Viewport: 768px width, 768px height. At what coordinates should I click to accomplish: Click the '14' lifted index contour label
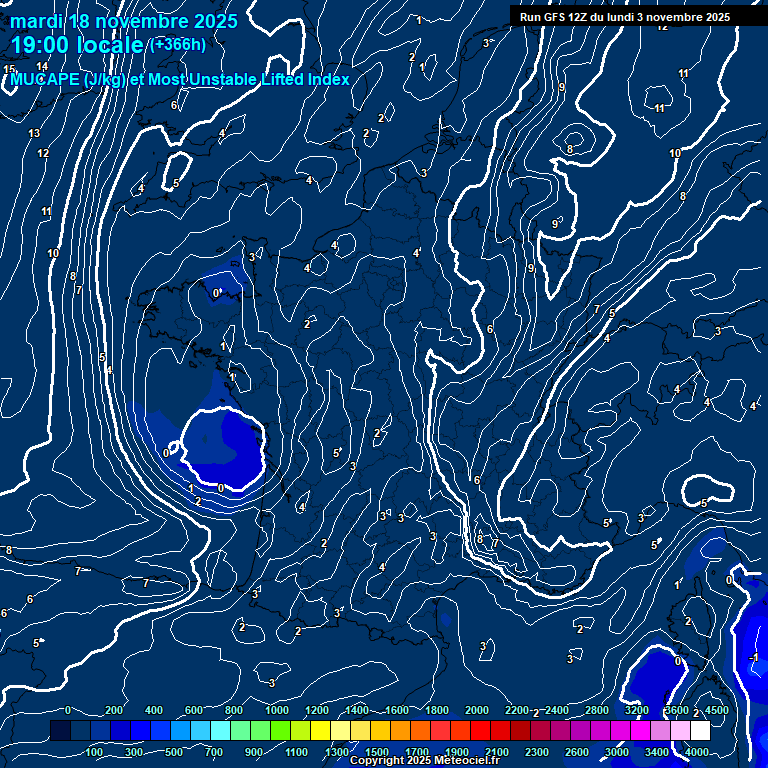pos(42,66)
